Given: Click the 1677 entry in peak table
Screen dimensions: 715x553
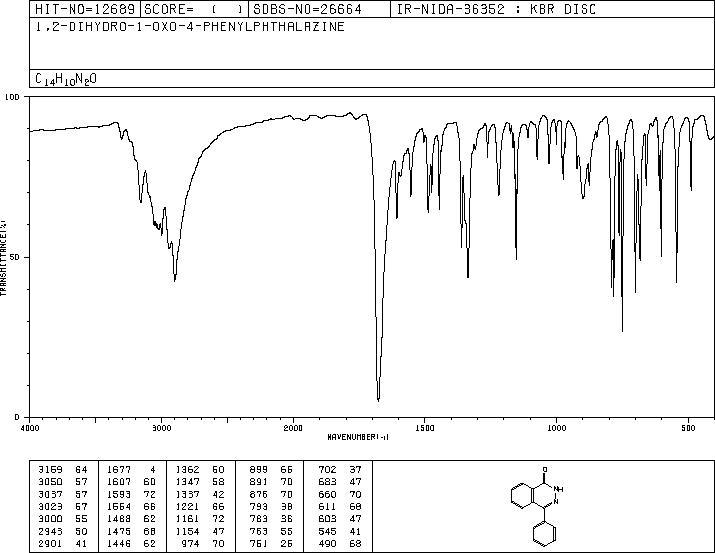Looking at the screenshot, I should (119, 470).
